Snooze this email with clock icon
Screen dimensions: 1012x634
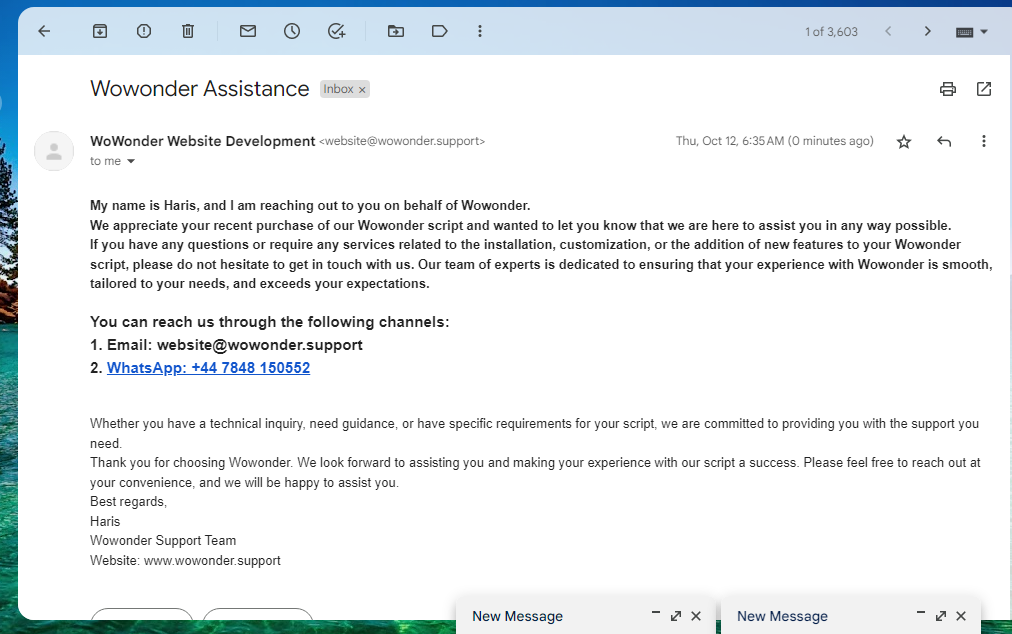pyautogui.click(x=292, y=31)
